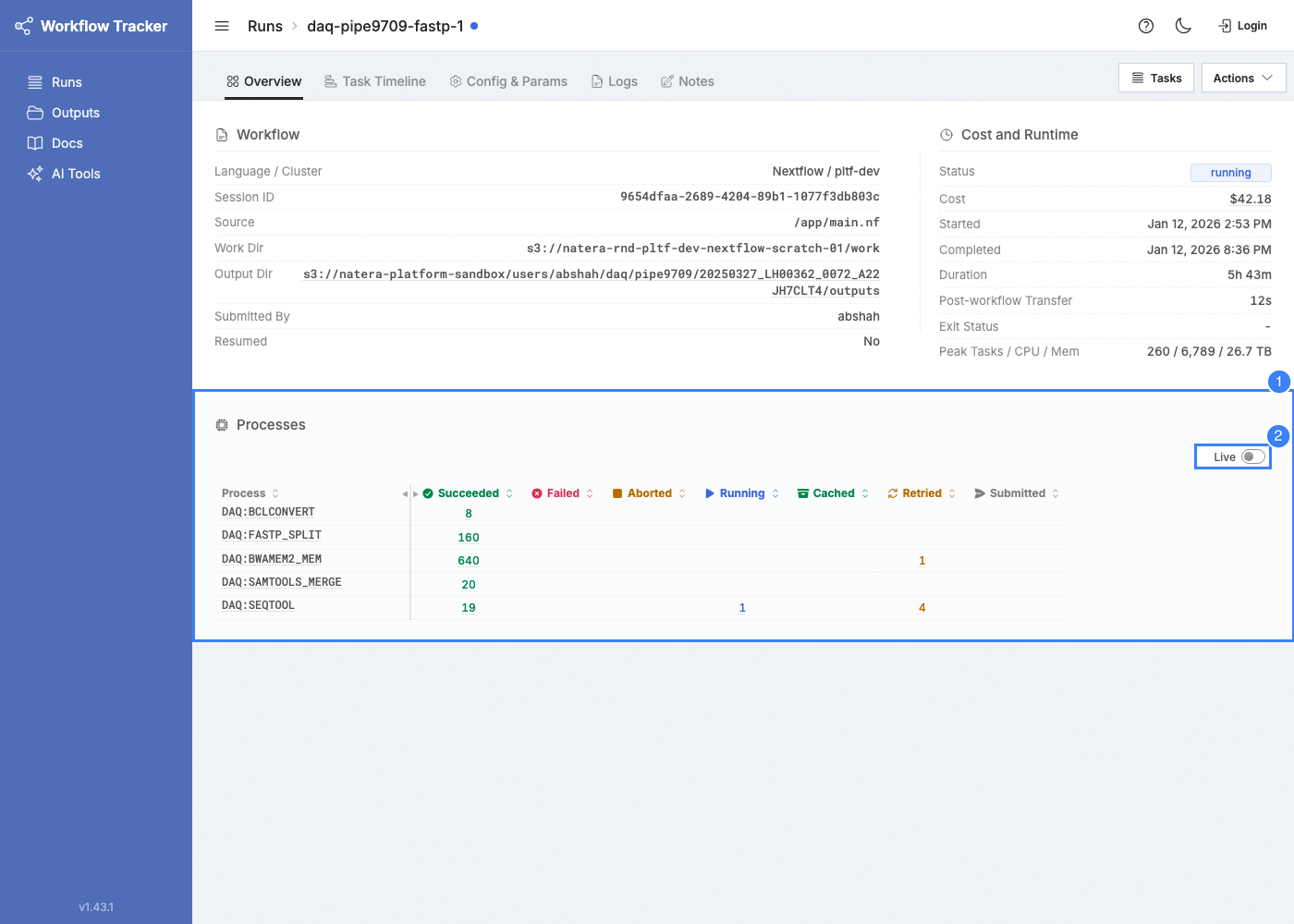Click the Output Dir s3 path
The image size is (1294, 924).
592,283
